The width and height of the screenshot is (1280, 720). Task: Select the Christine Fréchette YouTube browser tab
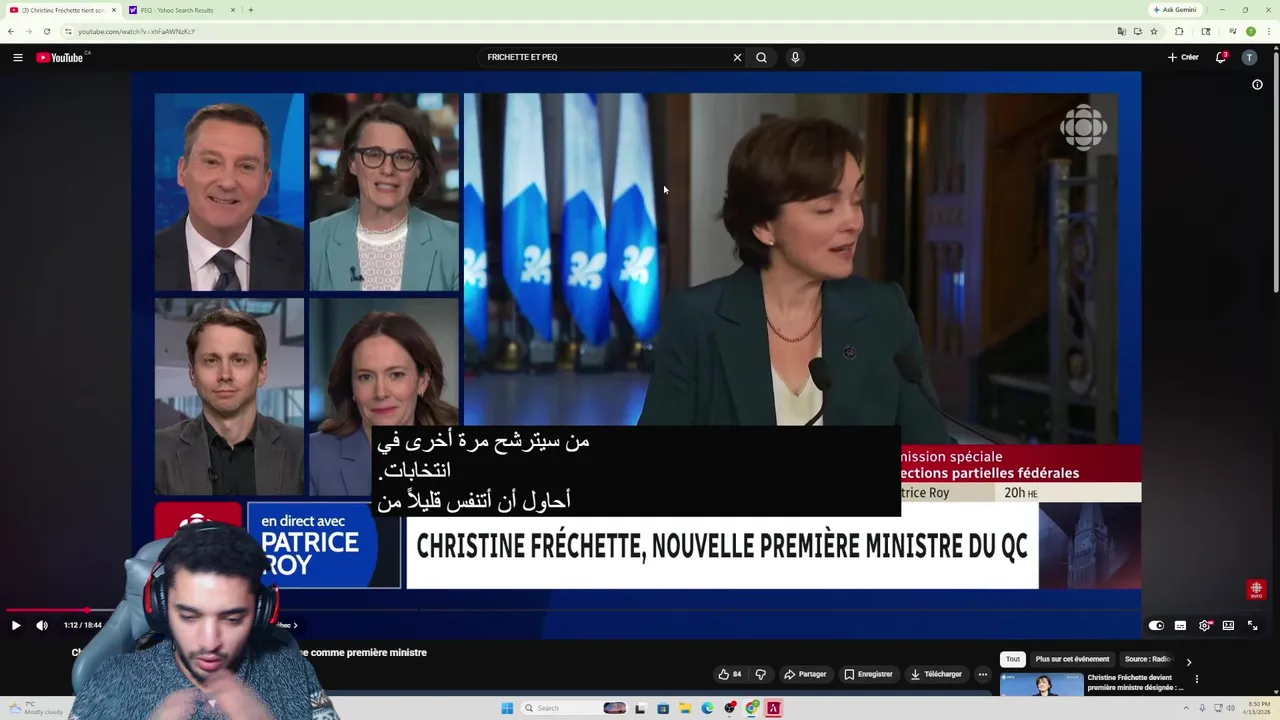tap(62, 10)
